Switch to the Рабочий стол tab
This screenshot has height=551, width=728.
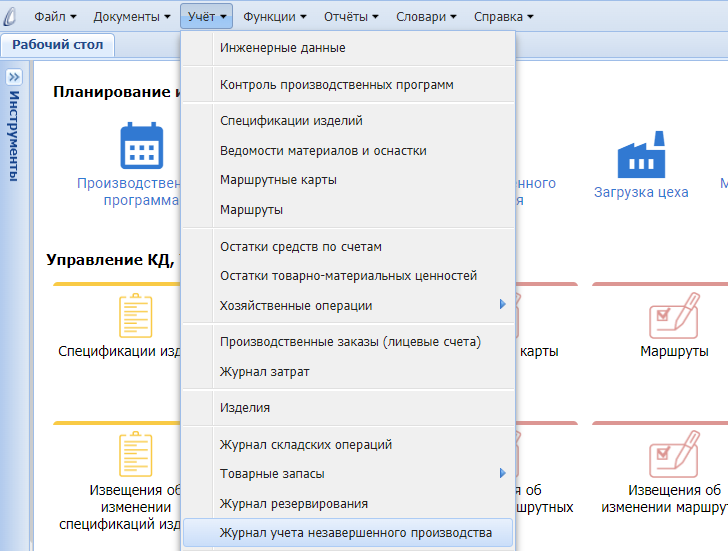[x=59, y=45]
